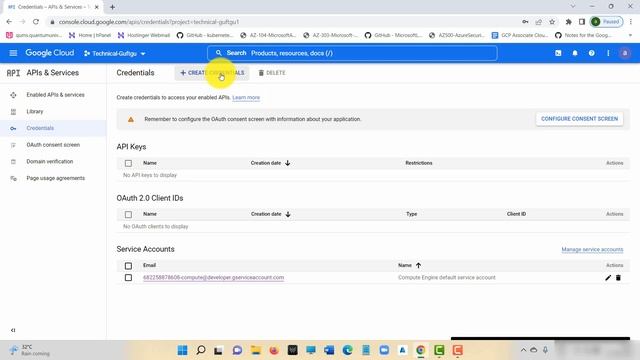Click the browser address bar URL

point(149,22)
